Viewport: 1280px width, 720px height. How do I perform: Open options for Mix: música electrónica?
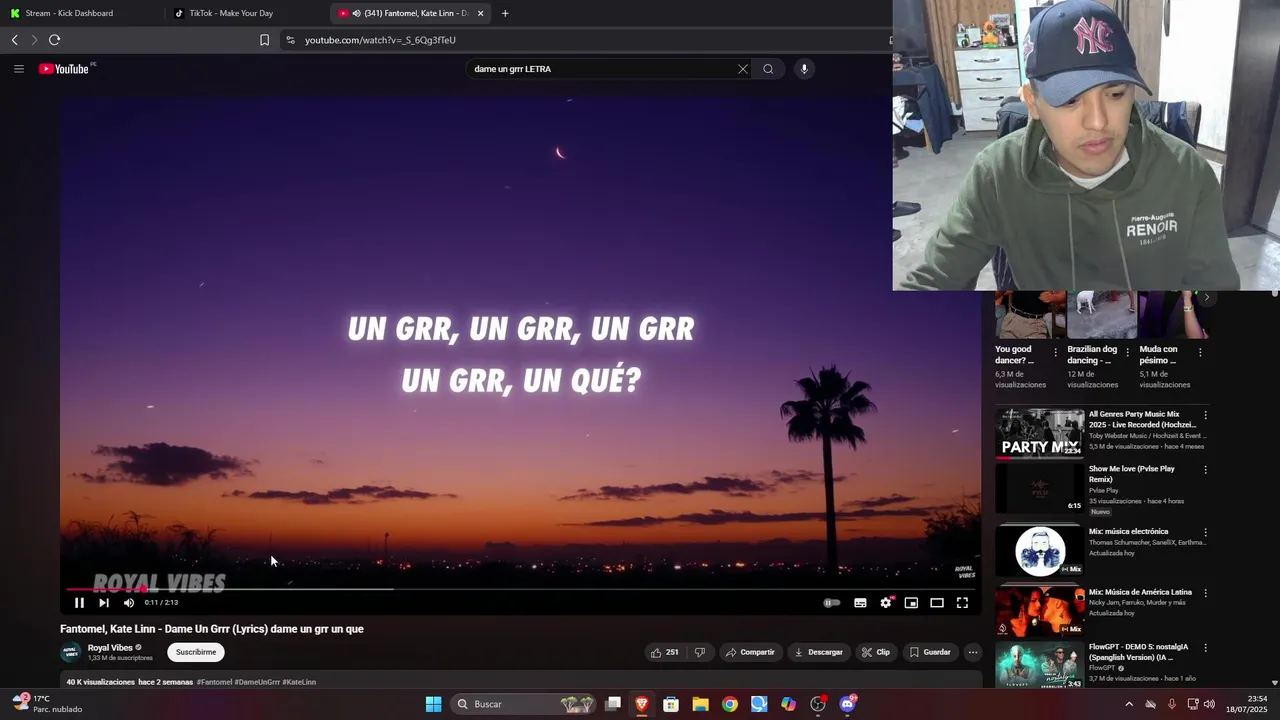coord(1205,533)
